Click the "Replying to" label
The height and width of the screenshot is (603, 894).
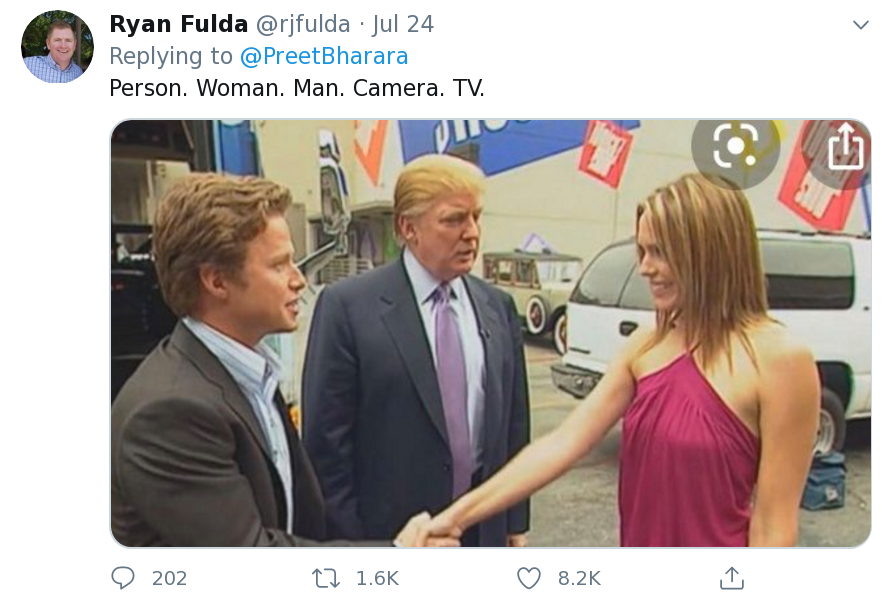[171, 56]
